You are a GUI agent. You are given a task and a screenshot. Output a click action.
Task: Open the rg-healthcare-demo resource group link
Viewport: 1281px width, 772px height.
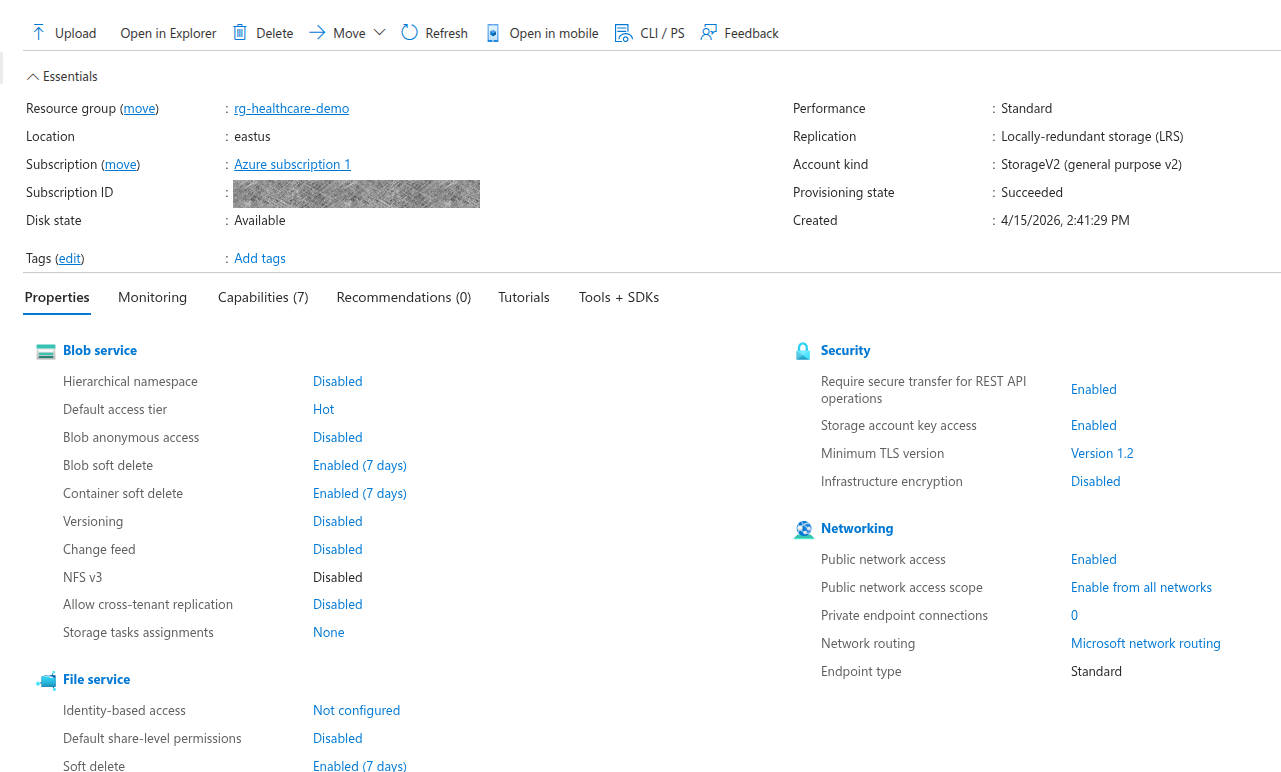pyautogui.click(x=291, y=108)
